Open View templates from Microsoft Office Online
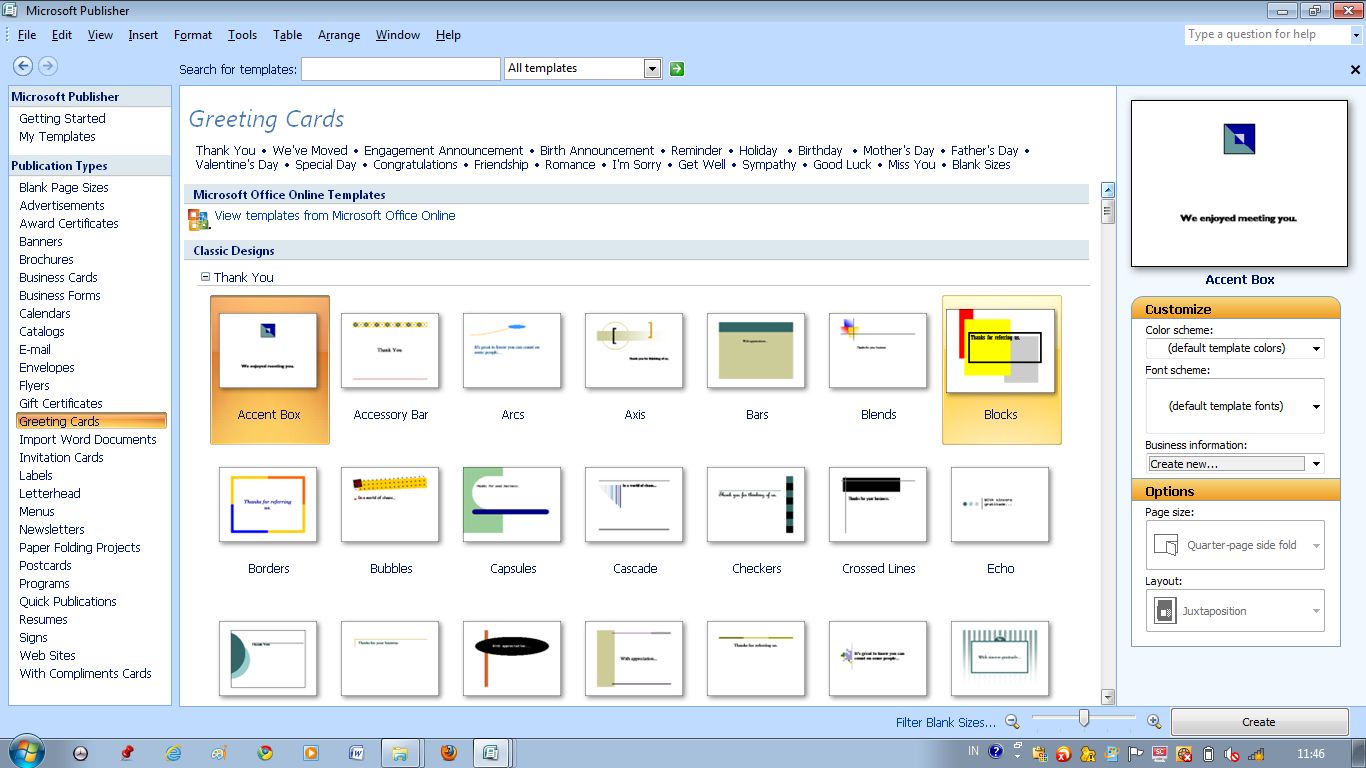Viewport: 1366px width, 768px height. coord(335,215)
